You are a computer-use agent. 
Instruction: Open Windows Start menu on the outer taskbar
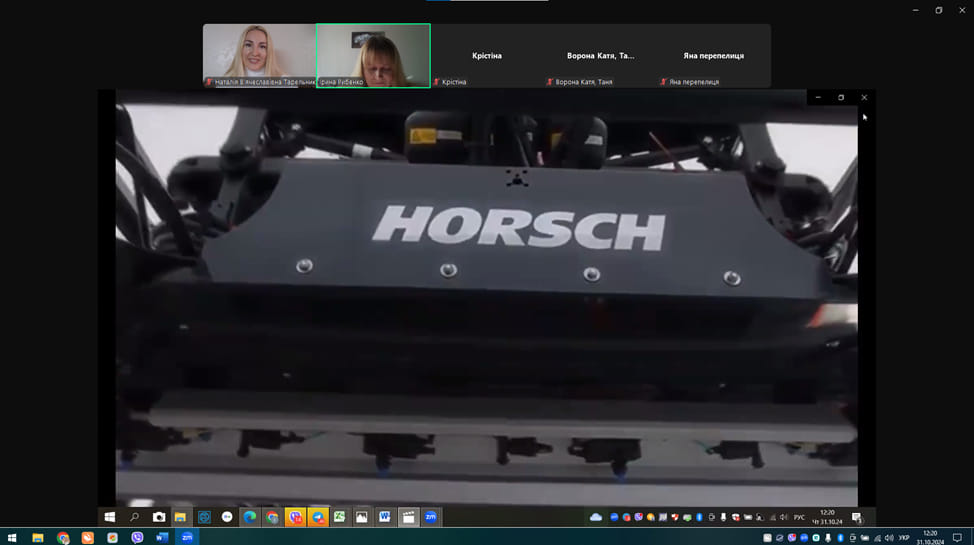12,538
